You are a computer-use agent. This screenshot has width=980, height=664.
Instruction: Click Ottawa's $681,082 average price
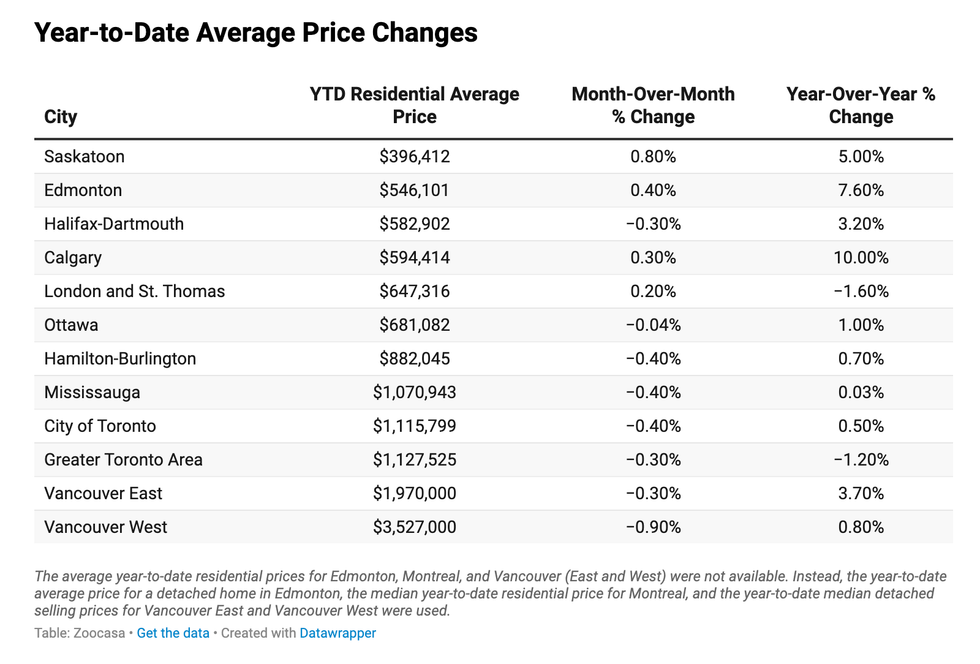(x=414, y=325)
